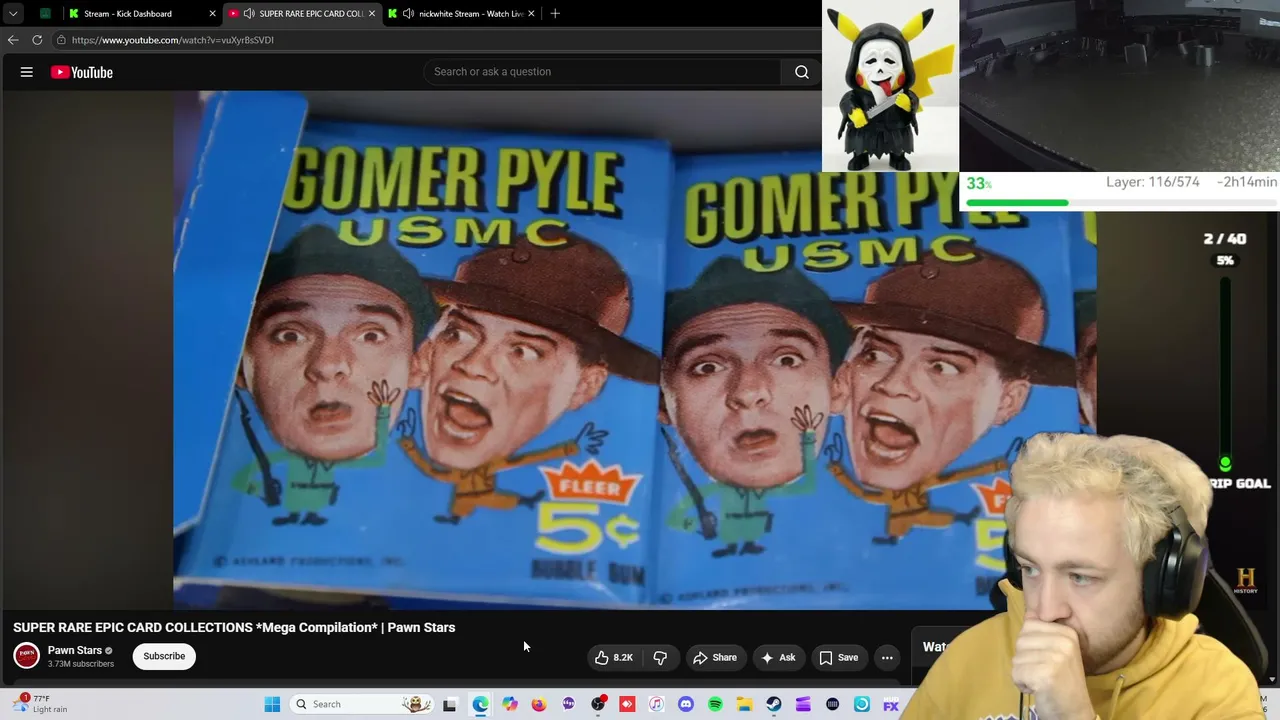Open the FX app on the taskbar
The height and width of the screenshot is (720, 1280).
891,704
